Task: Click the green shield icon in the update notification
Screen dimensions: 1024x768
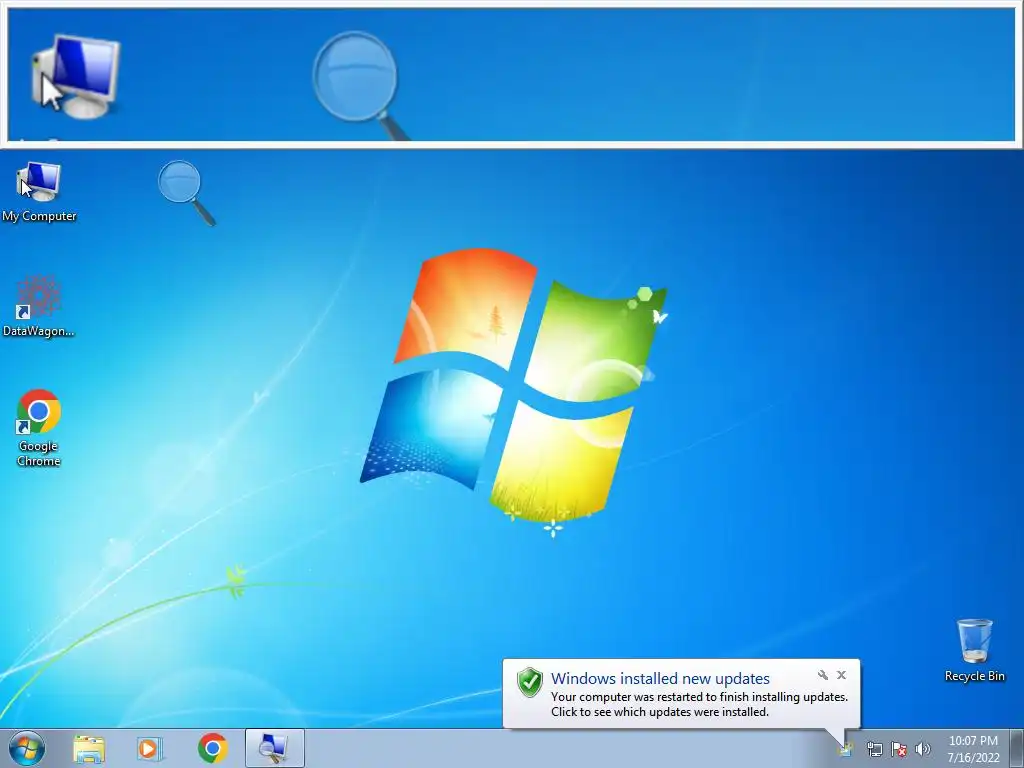Action: tap(530, 682)
